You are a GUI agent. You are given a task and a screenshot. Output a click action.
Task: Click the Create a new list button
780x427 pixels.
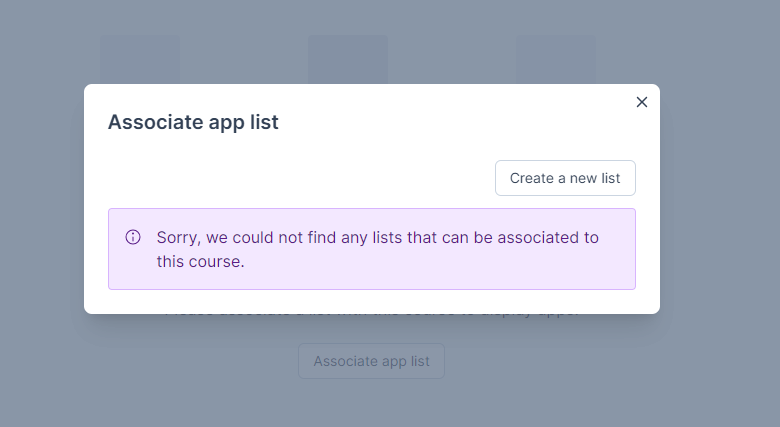coord(565,178)
